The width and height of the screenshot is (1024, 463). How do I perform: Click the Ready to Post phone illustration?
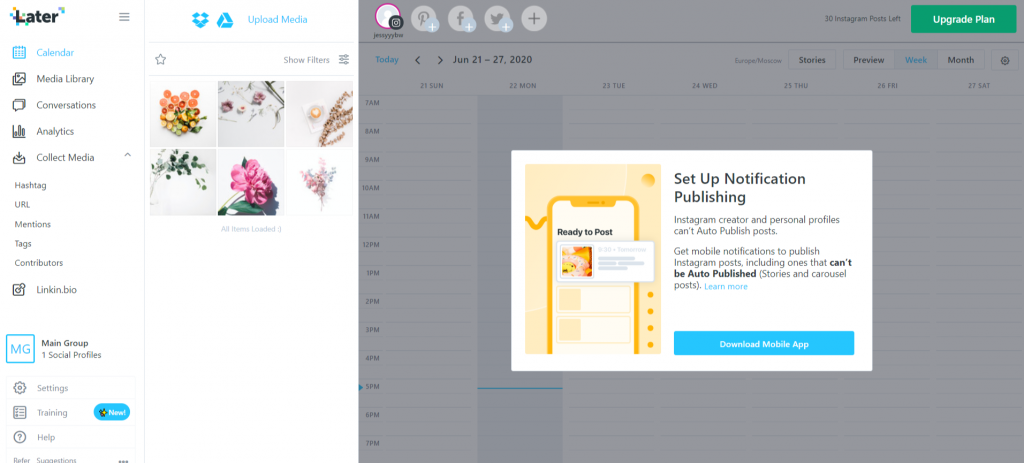[592, 259]
